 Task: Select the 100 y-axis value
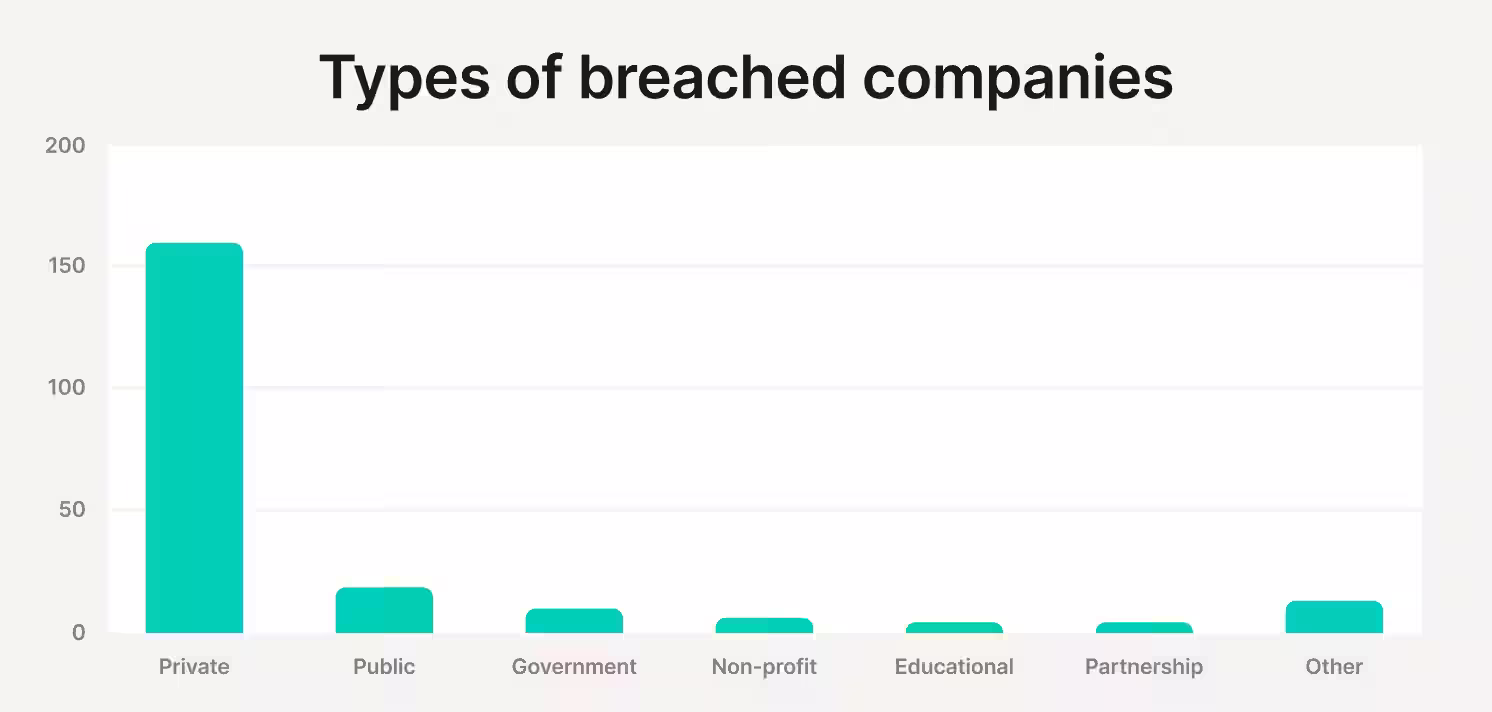[66, 388]
